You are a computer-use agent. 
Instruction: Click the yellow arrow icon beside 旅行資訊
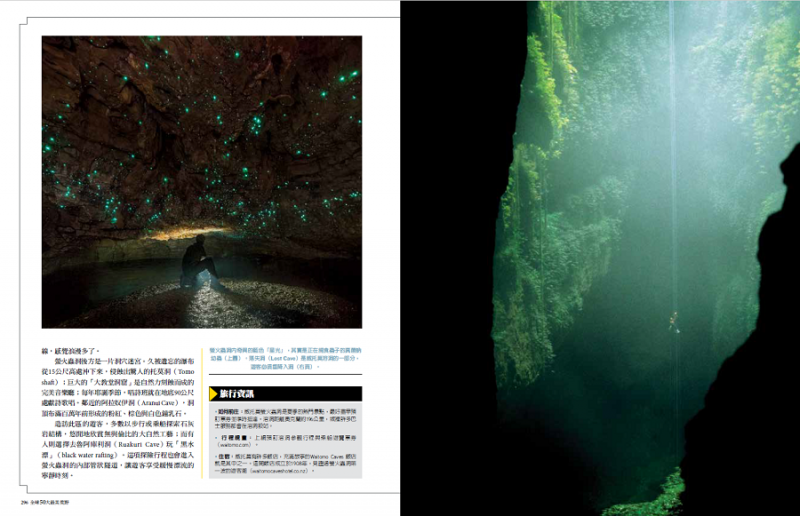click(x=214, y=394)
